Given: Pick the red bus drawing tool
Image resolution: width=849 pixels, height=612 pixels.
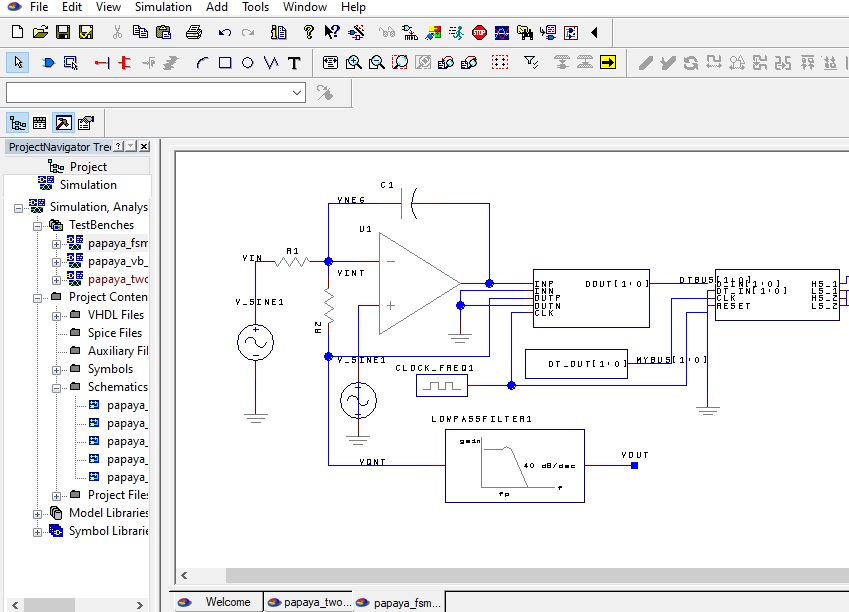Looking at the screenshot, I should click(x=125, y=63).
